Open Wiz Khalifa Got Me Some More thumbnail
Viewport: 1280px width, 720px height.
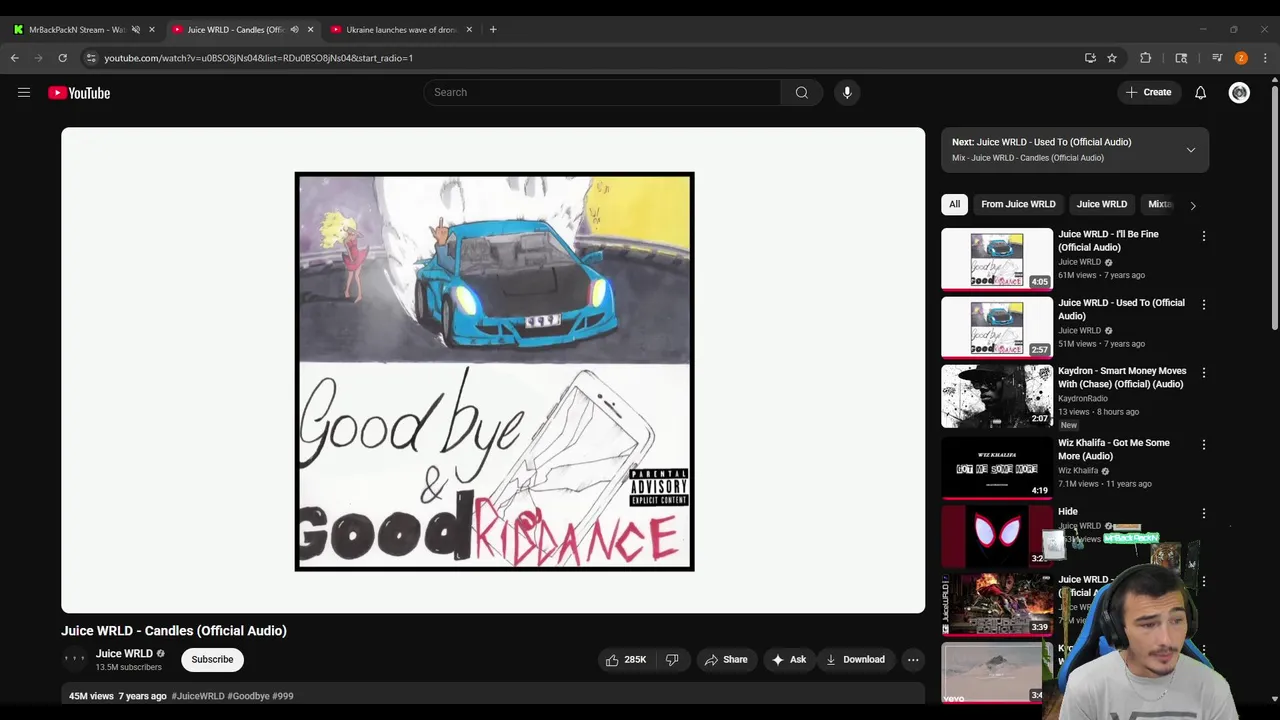point(997,467)
